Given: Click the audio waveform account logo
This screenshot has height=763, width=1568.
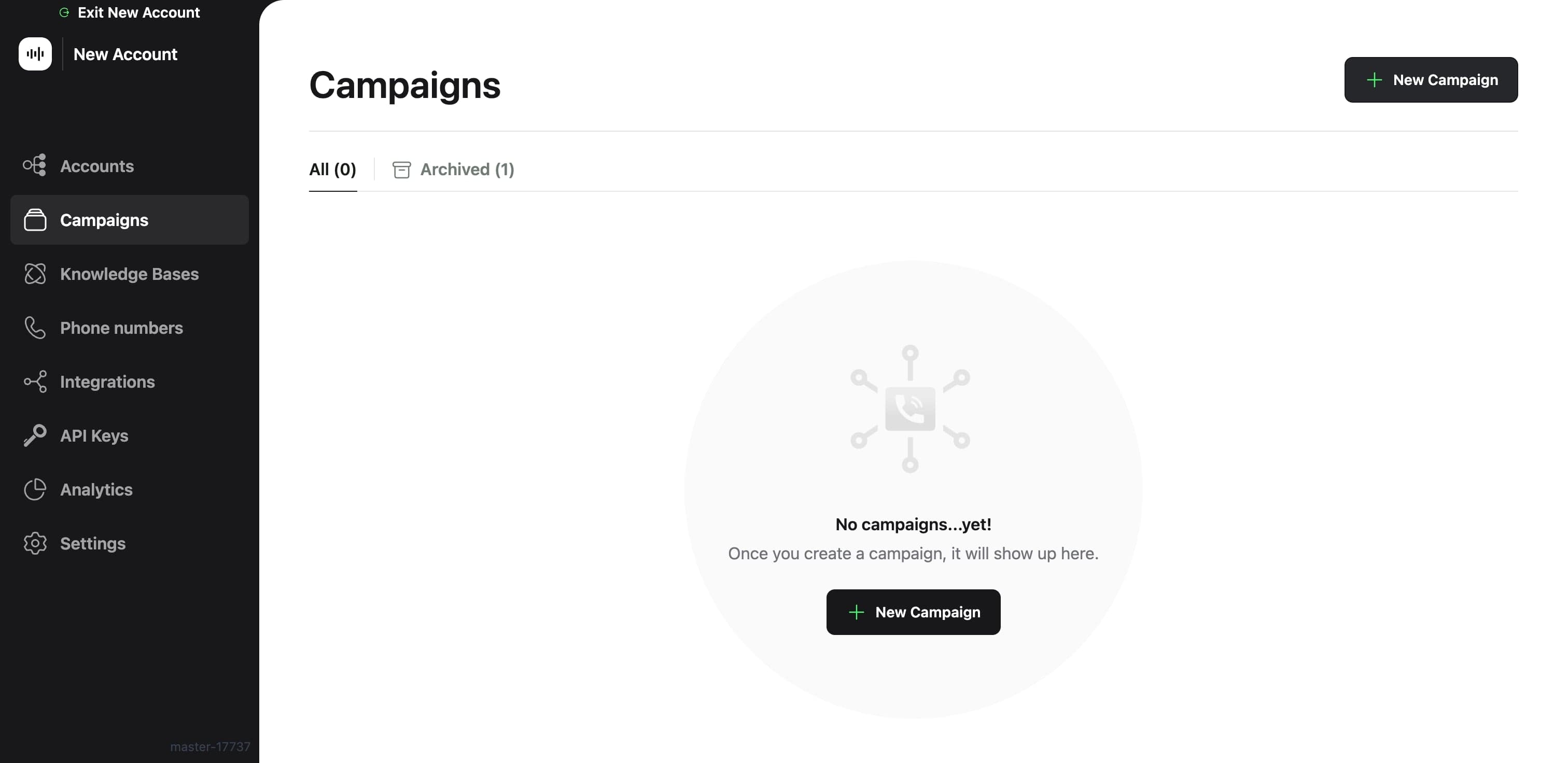Looking at the screenshot, I should coord(35,54).
